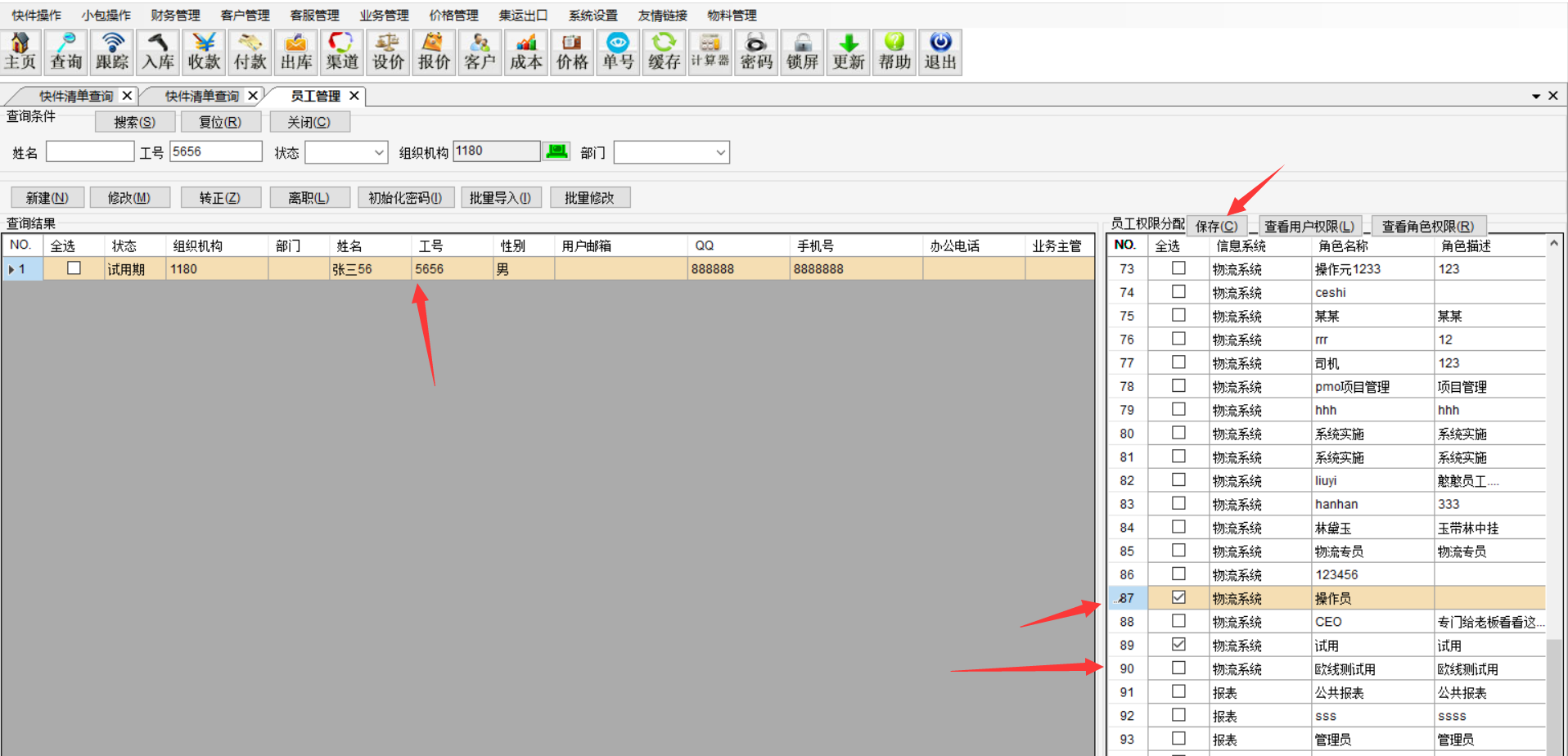Screen dimensions: 1568x756
Task: Click the 锁屏 lock screen icon
Action: click(x=802, y=52)
